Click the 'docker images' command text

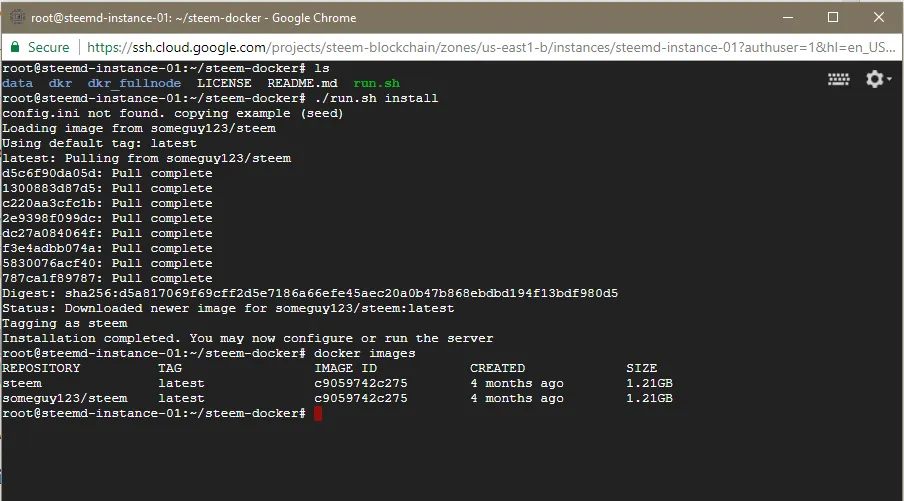pyautogui.click(x=364, y=353)
